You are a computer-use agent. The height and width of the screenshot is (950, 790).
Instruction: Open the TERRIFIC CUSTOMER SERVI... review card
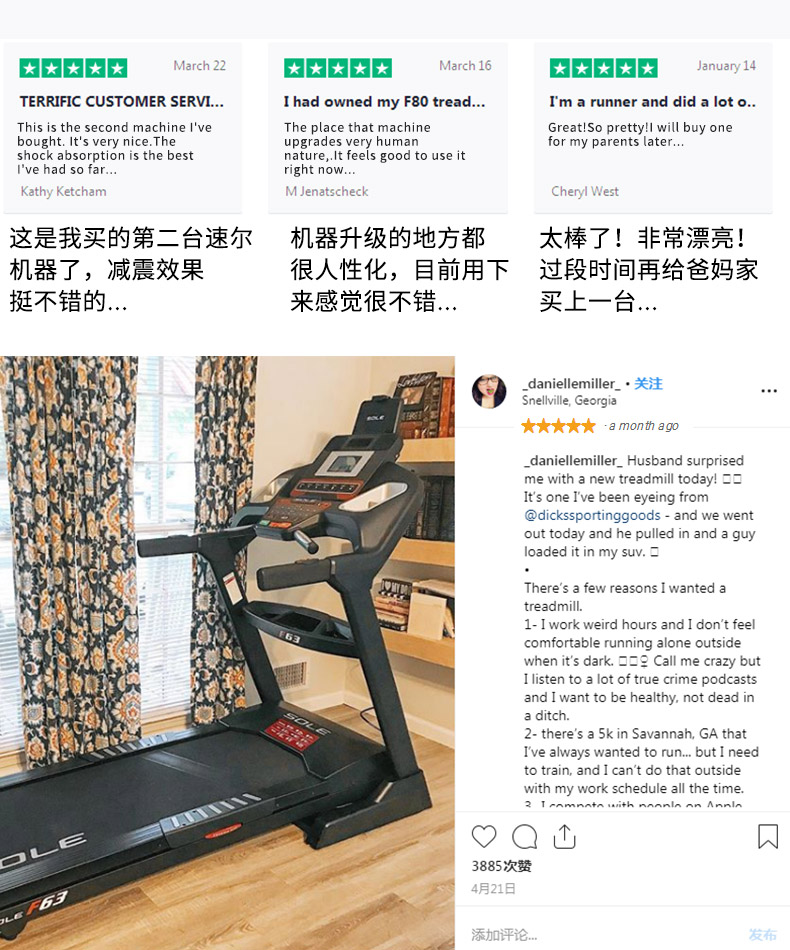(x=122, y=127)
